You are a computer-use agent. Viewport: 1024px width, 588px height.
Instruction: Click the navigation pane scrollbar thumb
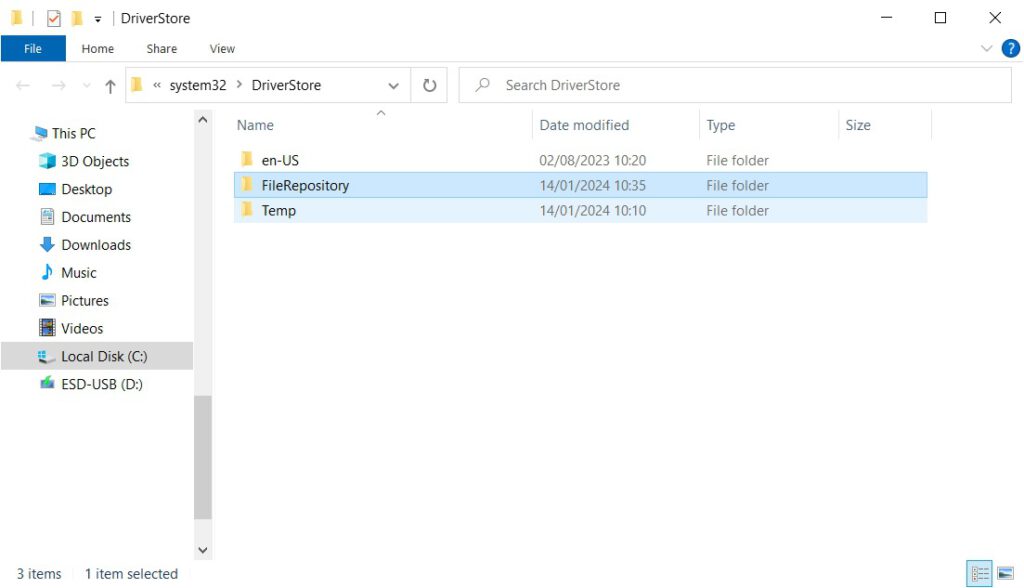202,457
